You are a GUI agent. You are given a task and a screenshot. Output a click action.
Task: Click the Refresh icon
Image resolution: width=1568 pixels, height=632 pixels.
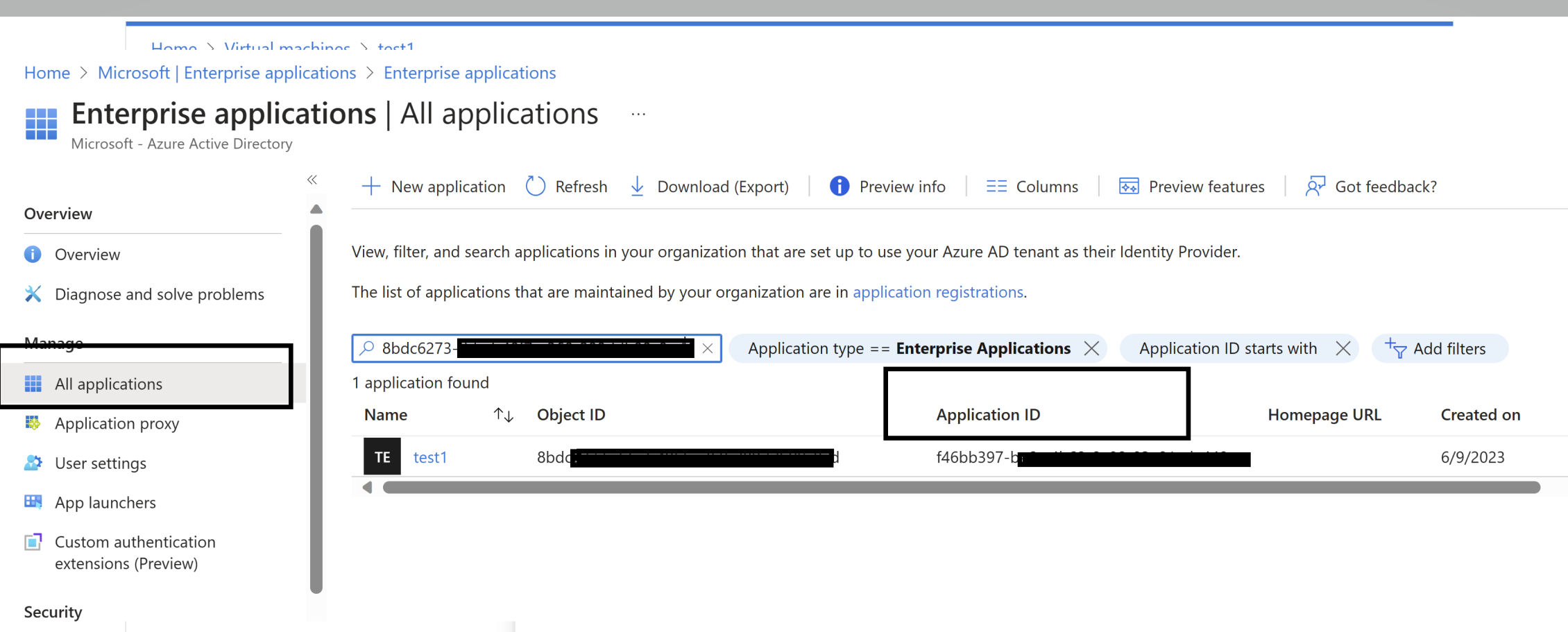coord(535,186)
